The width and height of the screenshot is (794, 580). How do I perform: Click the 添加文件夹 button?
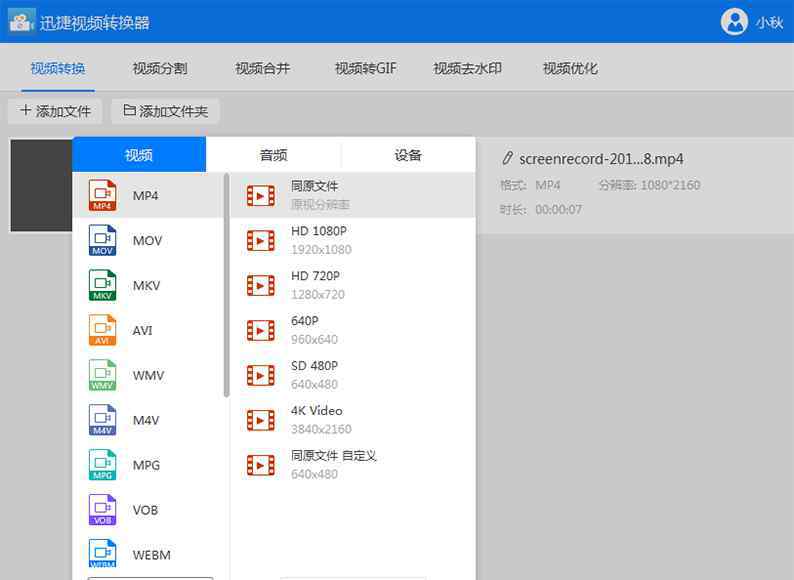pyautogui.click(x=166, y=111)
